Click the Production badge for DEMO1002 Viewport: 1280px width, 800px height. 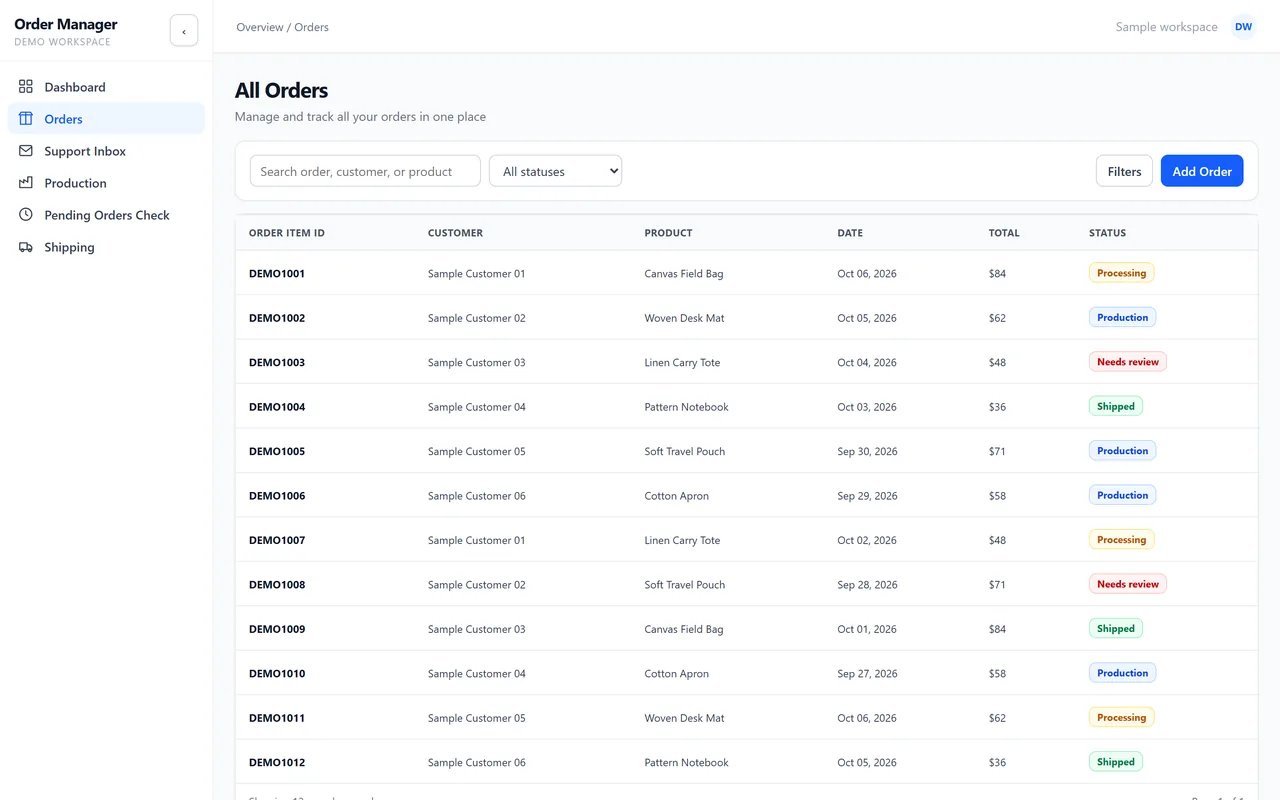coord(1122,317)
